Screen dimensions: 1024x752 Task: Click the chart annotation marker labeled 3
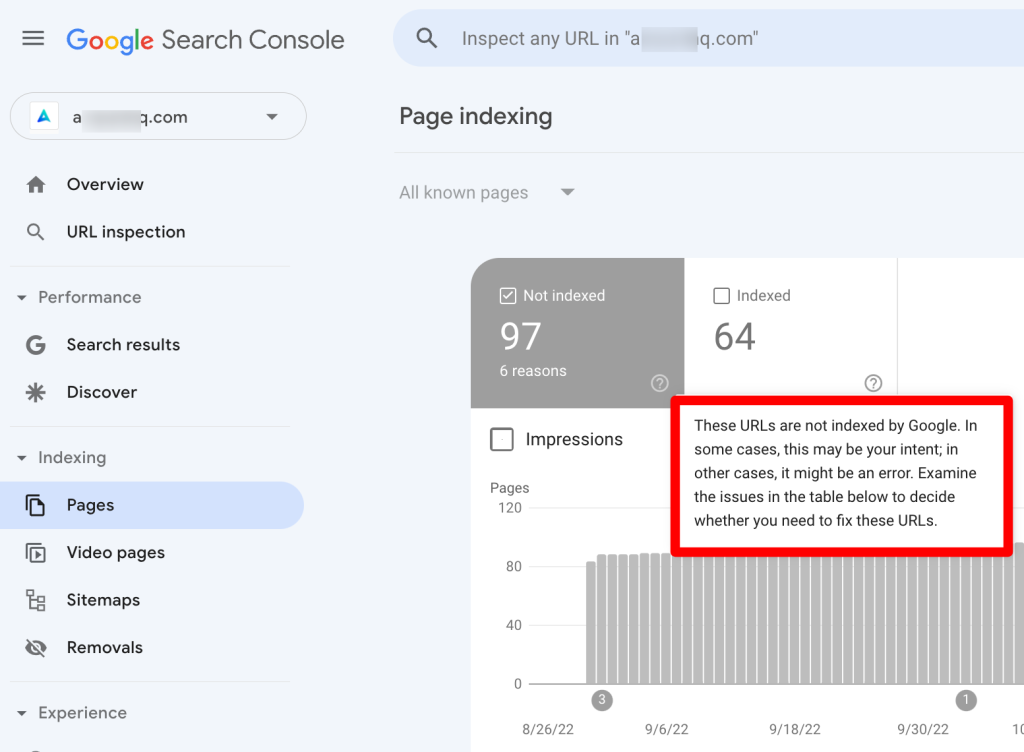tap(602, 700)
